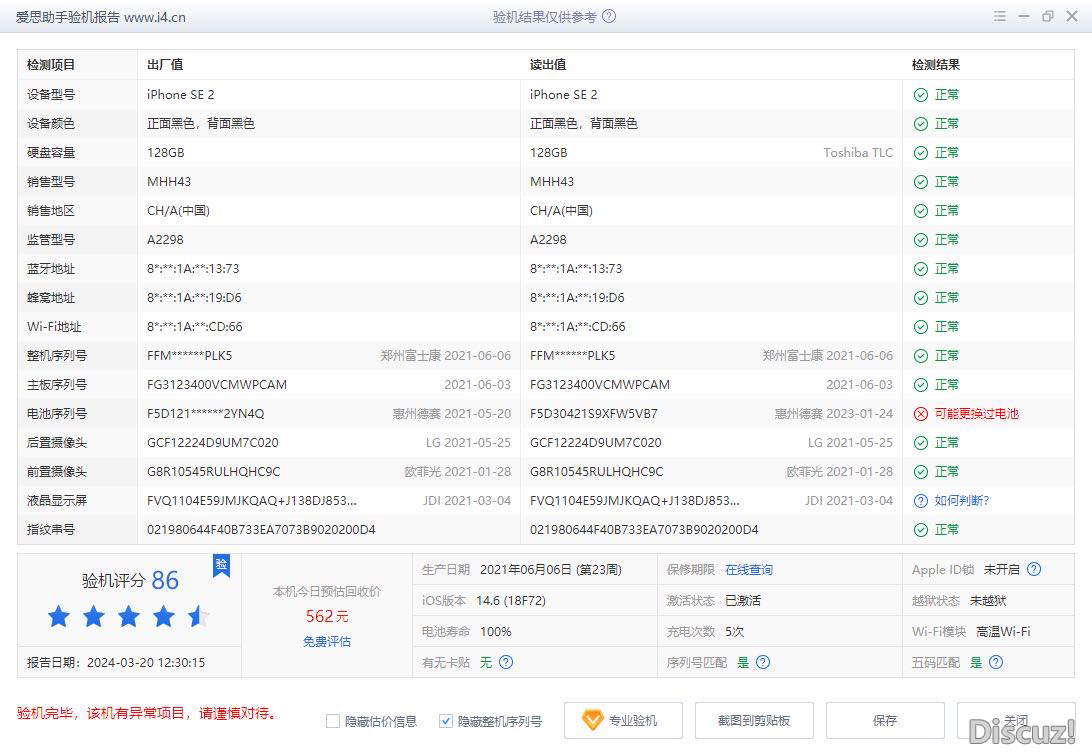Image resolution: width=1092 pixels, height=756 pixels.
Task: Click the red X icon for 电池序列号
Action: (x=921, y=414)
